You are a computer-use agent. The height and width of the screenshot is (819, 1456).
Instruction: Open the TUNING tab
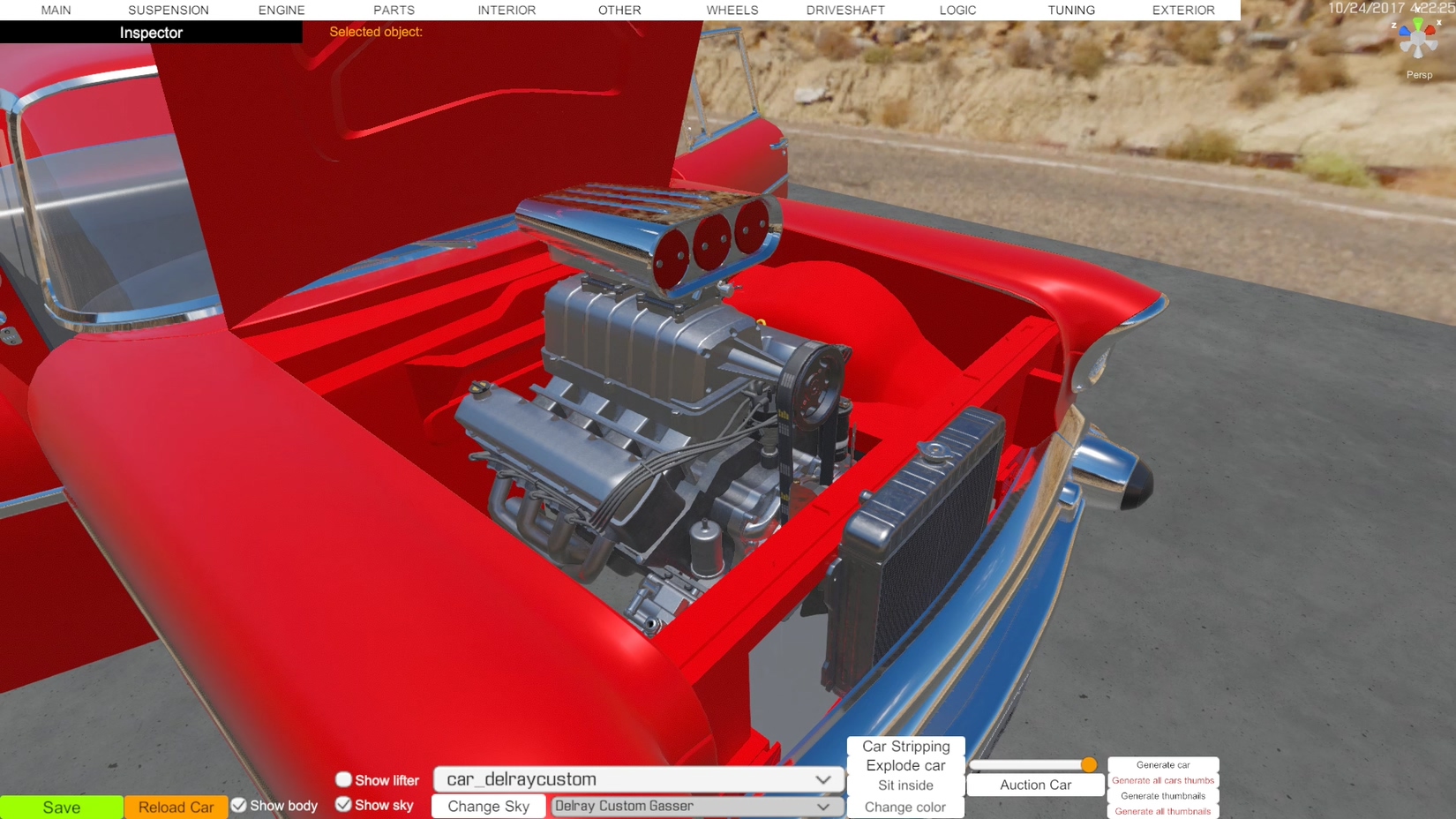(x=1071, y=11)
